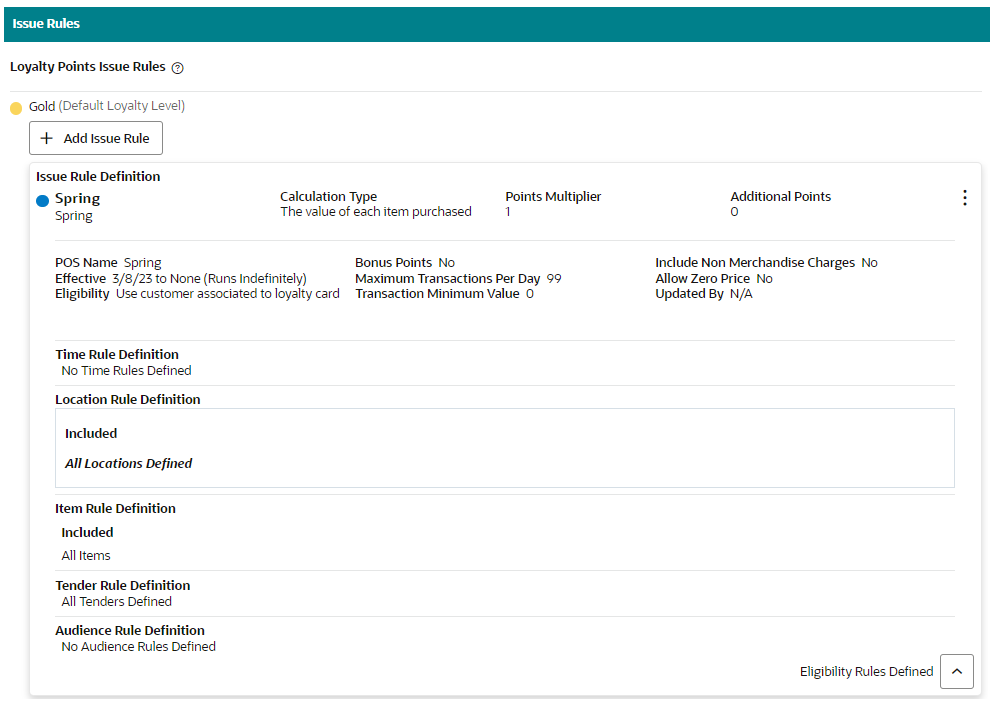The image size is (990, 703).
Task: Click the 'Eligibility Rules Defined' label
Action: 866,671
